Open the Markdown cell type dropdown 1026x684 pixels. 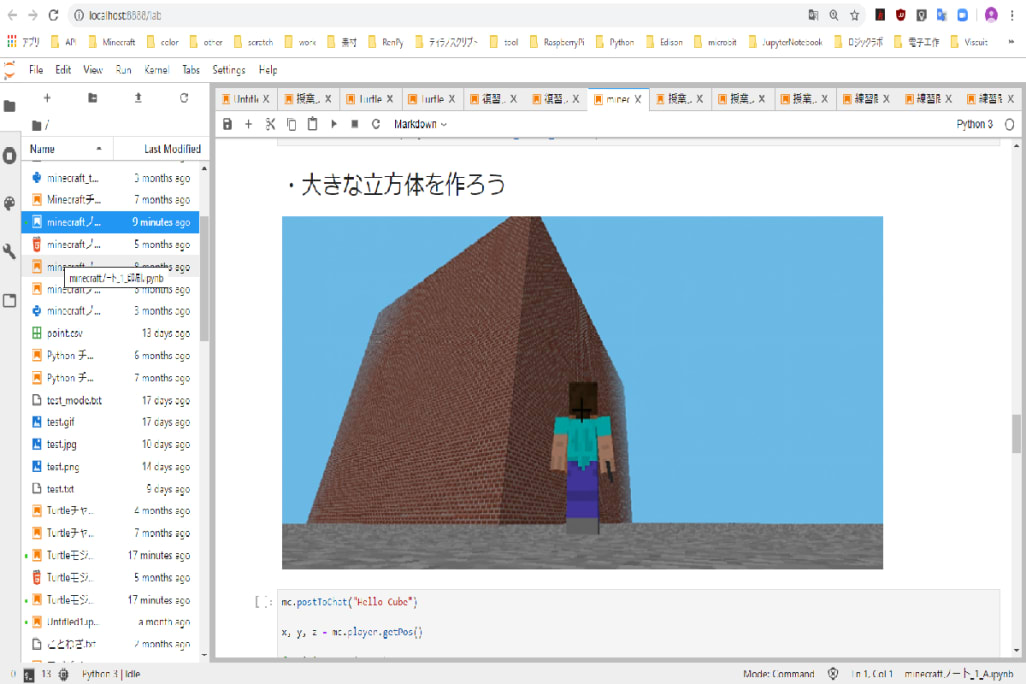point(420,124)
